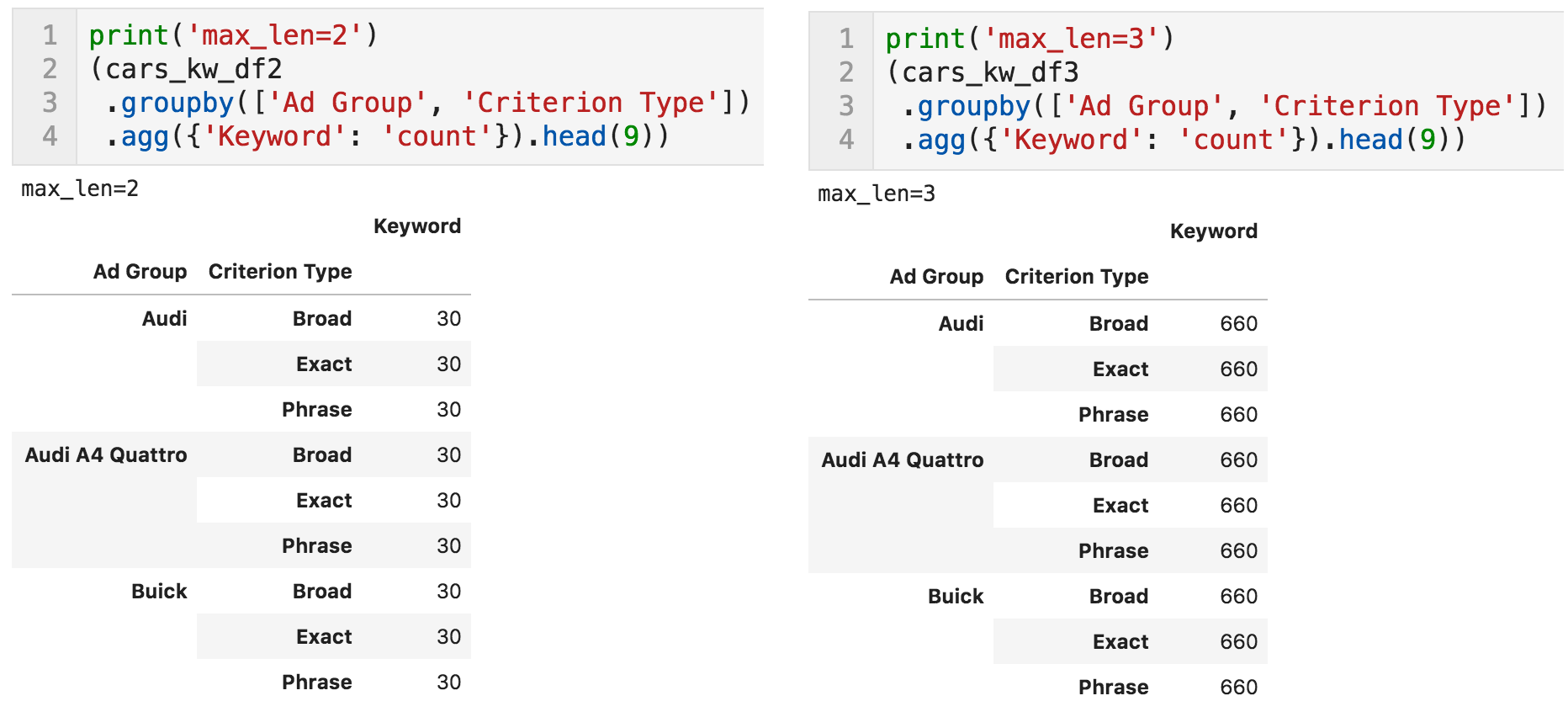Image resolution: width=1568 pixels, height=717 pixels.
Task: Click line number 1 in the max_len=2 cell
Action: (50, 35)
